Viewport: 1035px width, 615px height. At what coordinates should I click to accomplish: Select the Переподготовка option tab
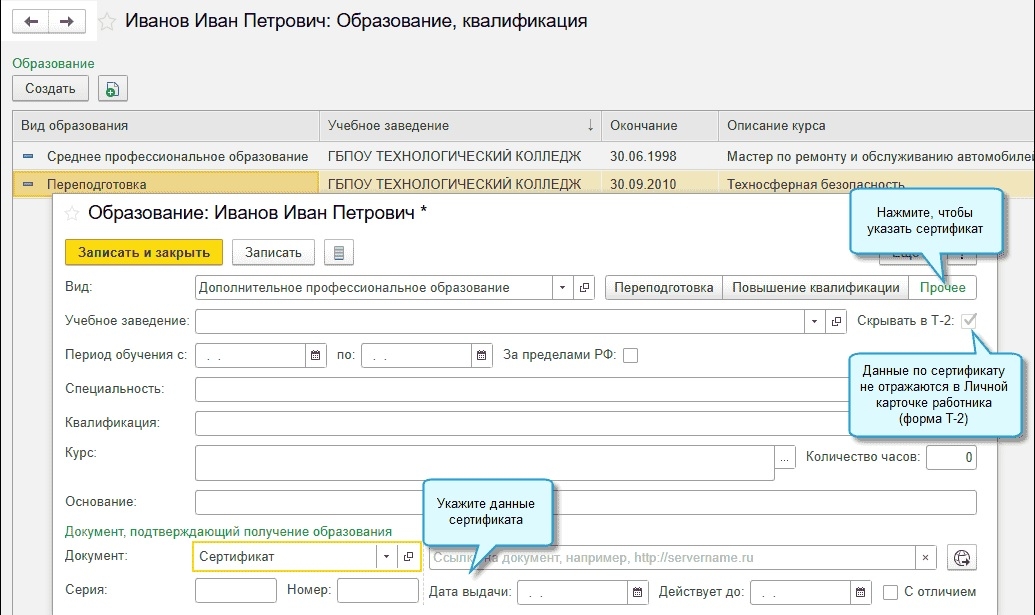pyautogui.click(x=664, y=288)
